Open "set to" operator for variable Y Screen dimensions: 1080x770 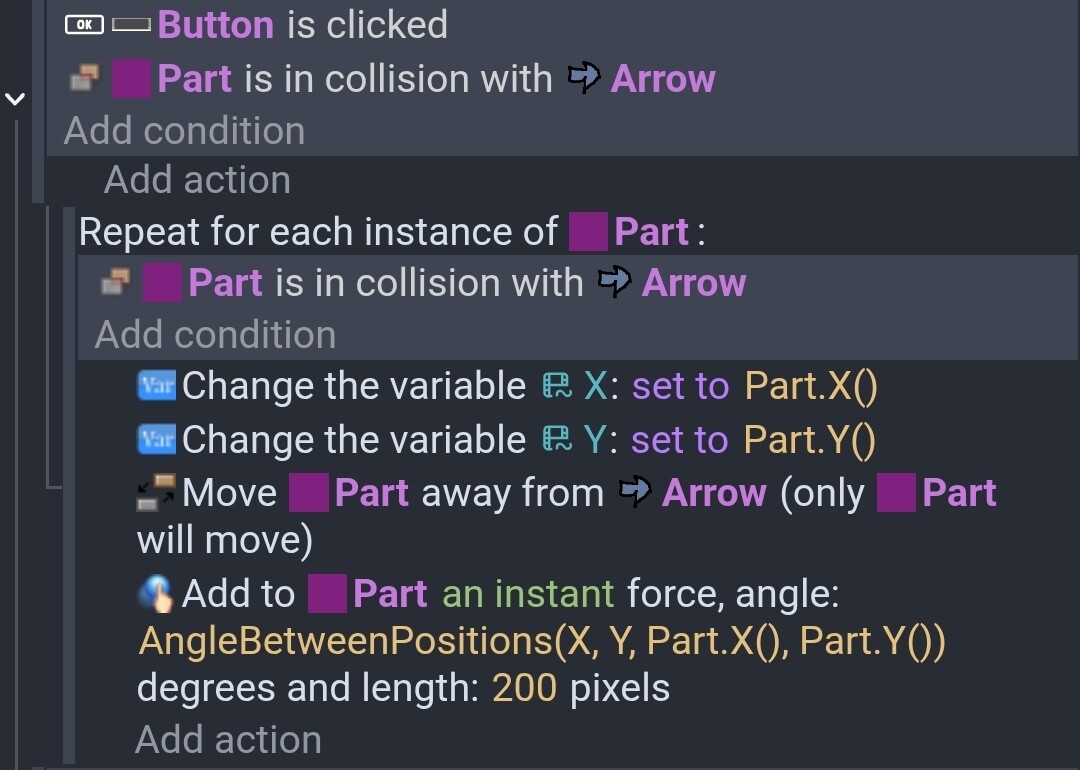[x=680, y=440]
